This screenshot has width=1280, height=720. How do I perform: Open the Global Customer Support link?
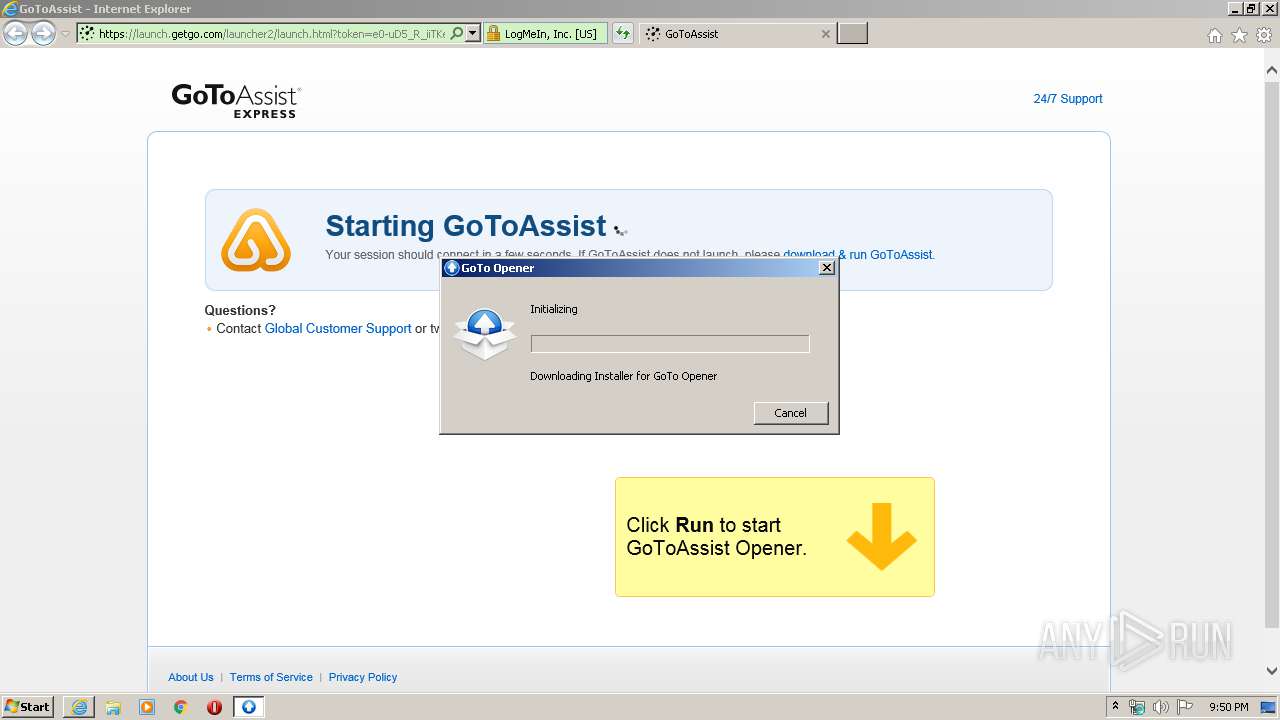tap(338, 329)
